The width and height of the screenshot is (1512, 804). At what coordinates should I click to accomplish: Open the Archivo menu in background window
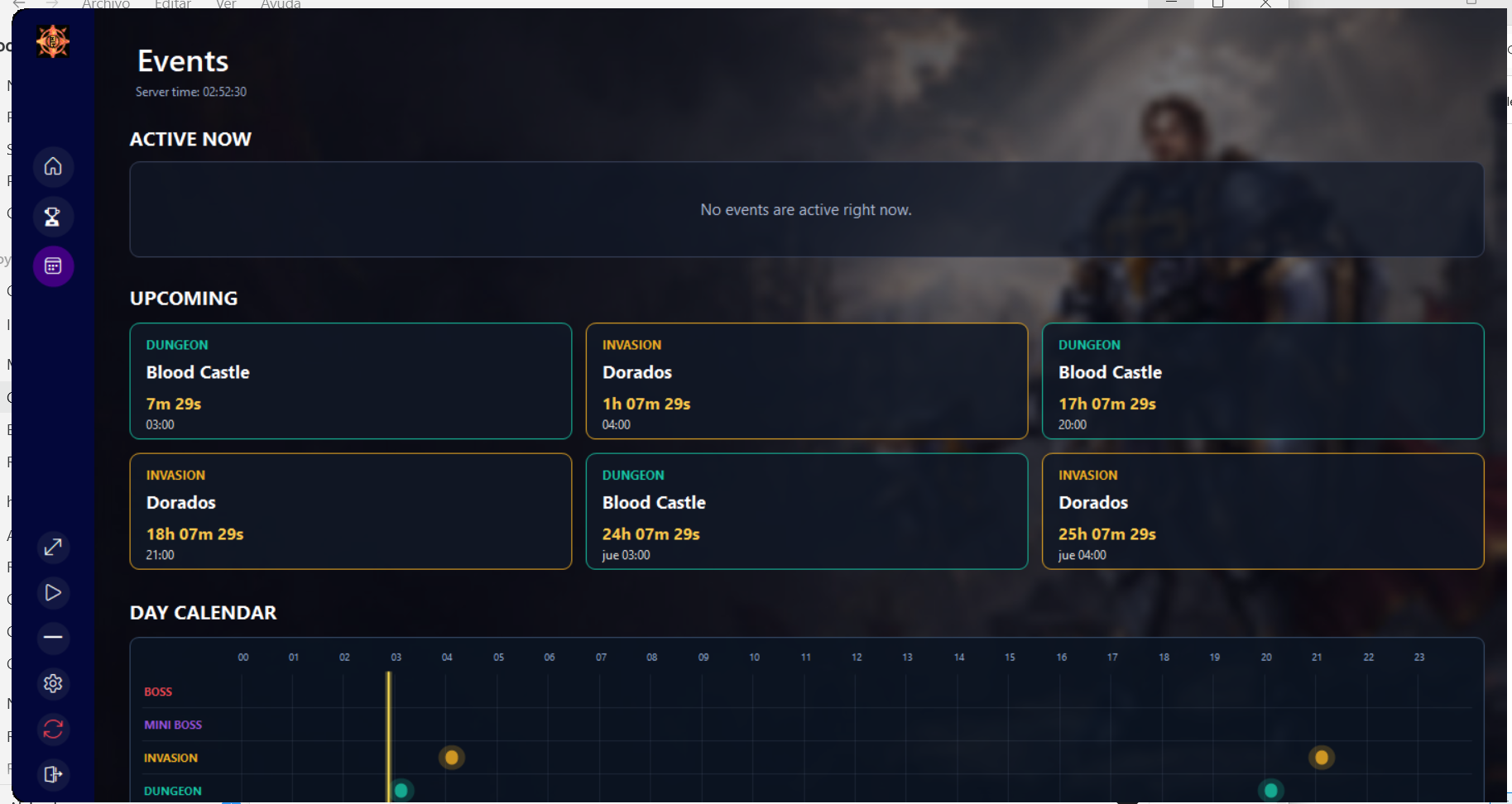(x=106, y=4)
